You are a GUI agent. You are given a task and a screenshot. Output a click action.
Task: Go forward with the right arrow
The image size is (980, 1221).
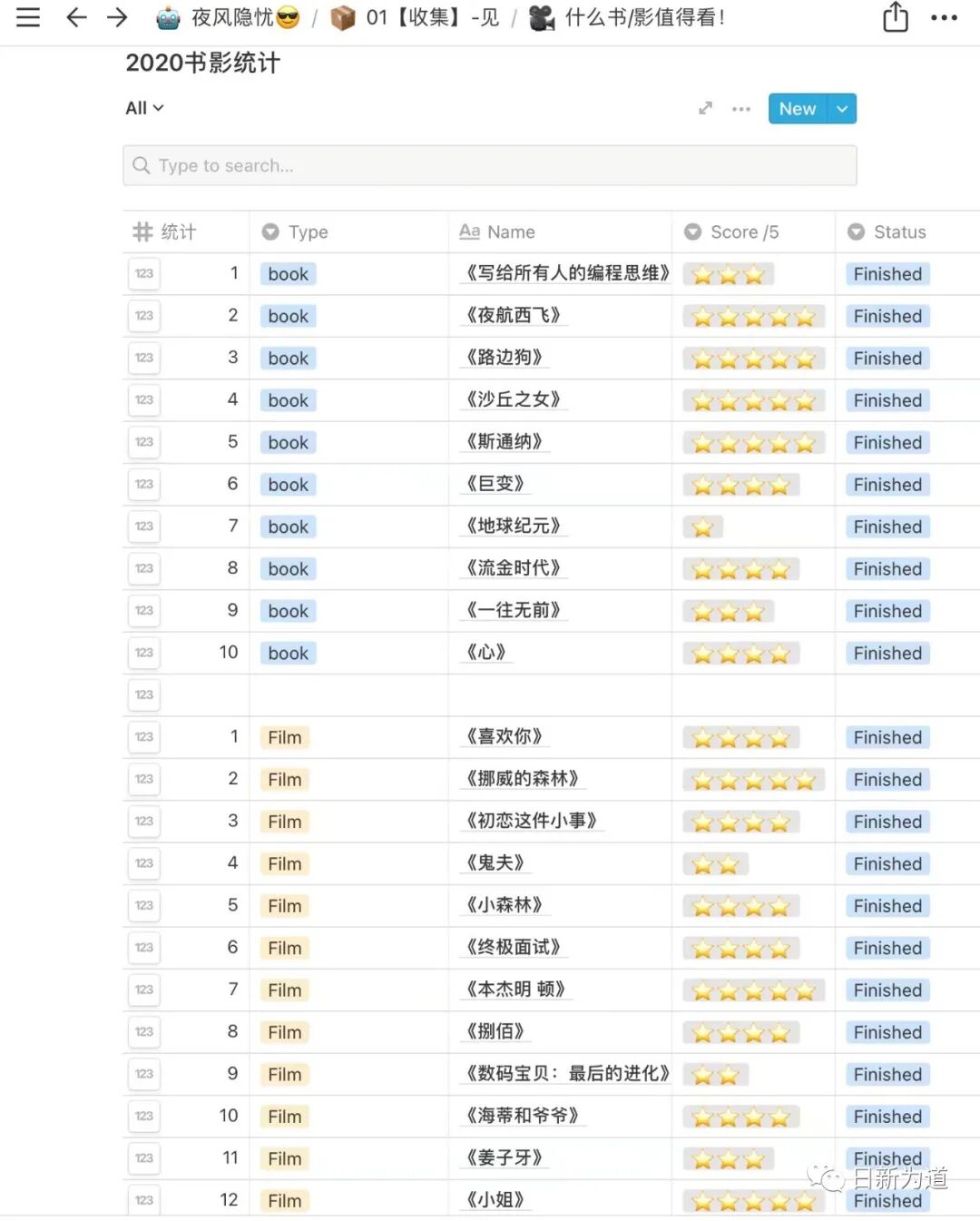click(x=117, y=17)
